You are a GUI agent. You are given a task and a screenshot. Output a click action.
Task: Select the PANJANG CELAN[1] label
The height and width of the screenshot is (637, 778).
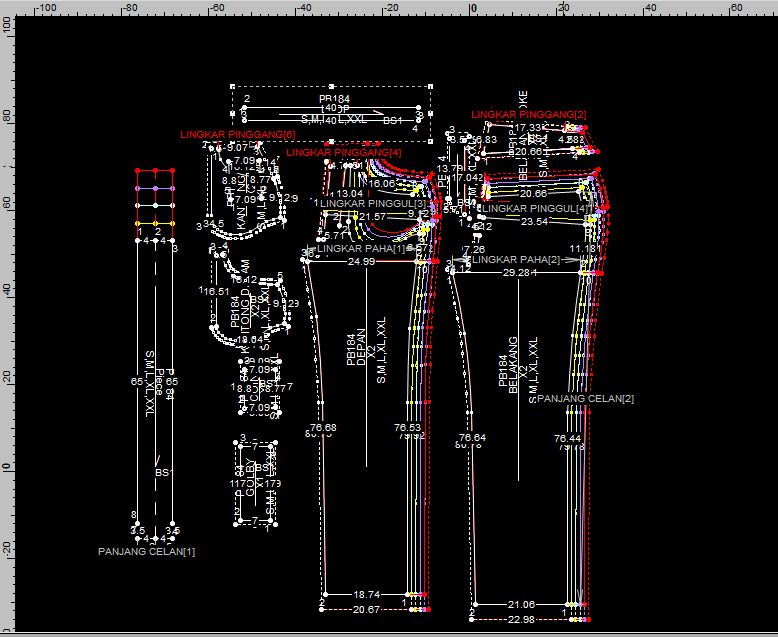tap(147, 551)
